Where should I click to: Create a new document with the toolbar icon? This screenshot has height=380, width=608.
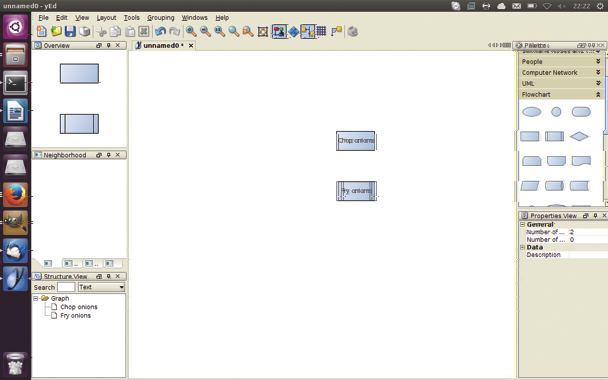41,31
